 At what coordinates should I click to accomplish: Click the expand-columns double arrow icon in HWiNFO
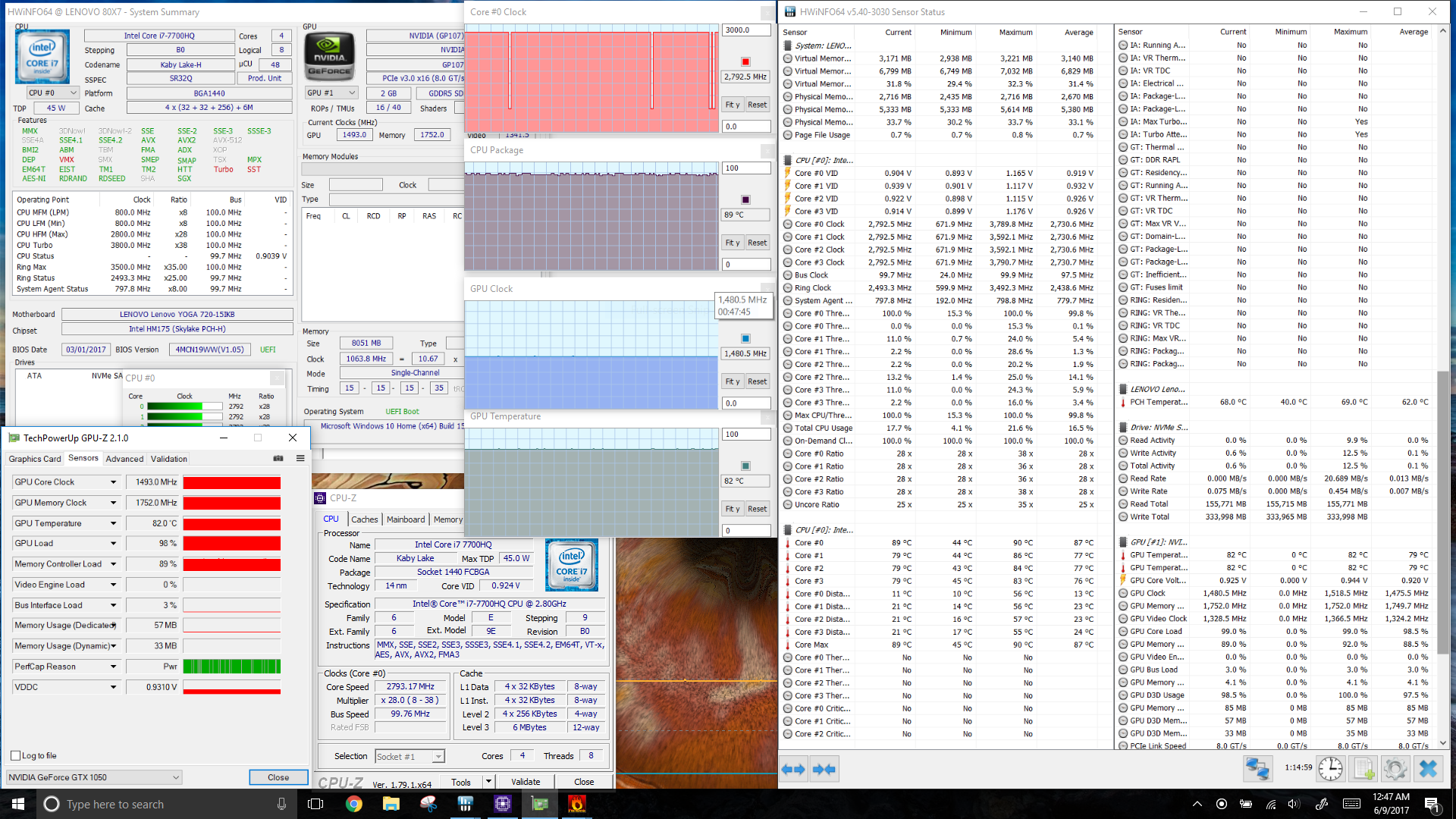tap(793, 769)
